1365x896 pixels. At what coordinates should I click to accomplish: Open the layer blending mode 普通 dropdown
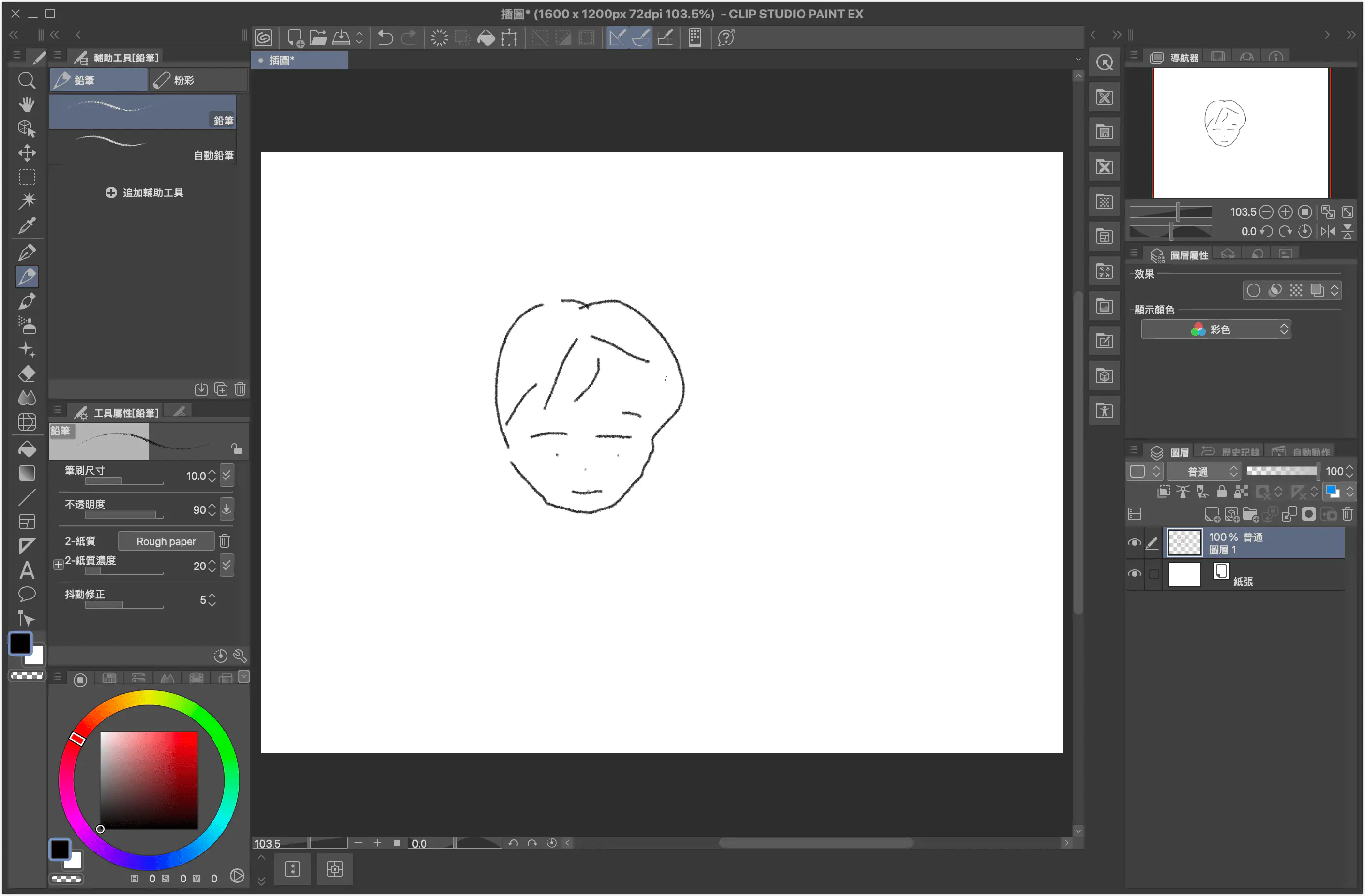[x=1203, y=471]
